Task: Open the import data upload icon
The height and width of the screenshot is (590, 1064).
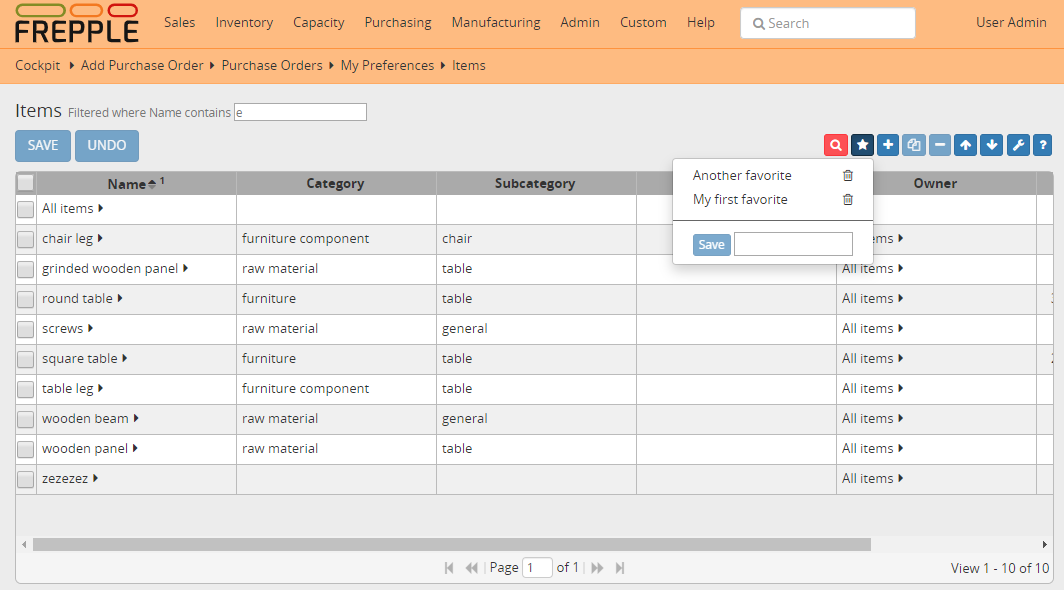Action: tap(965, 145)
